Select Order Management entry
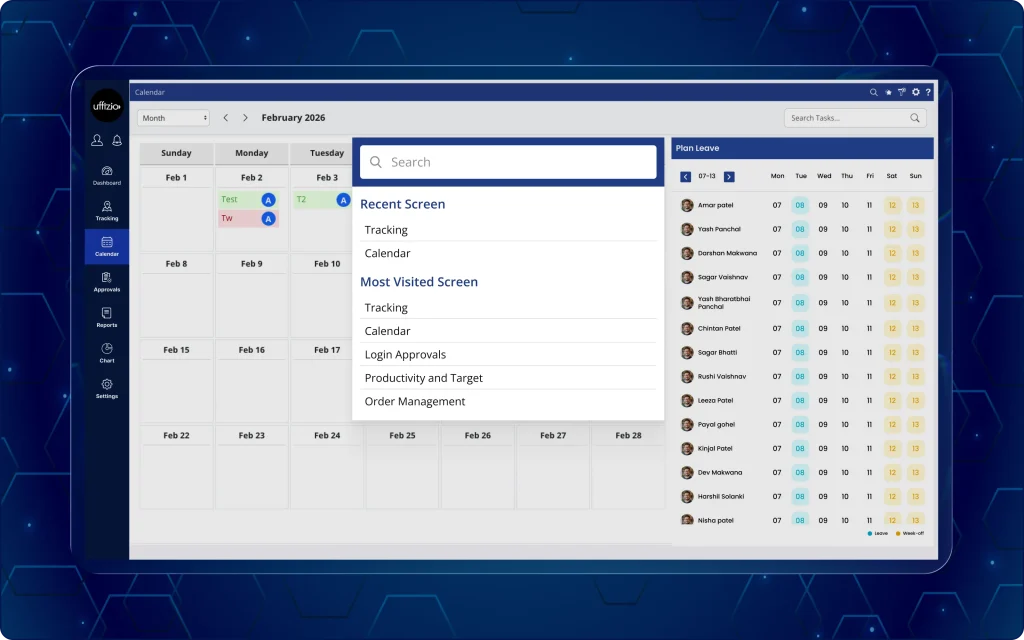The height and width of the screenshot is (640, 1024). point(508,402)
